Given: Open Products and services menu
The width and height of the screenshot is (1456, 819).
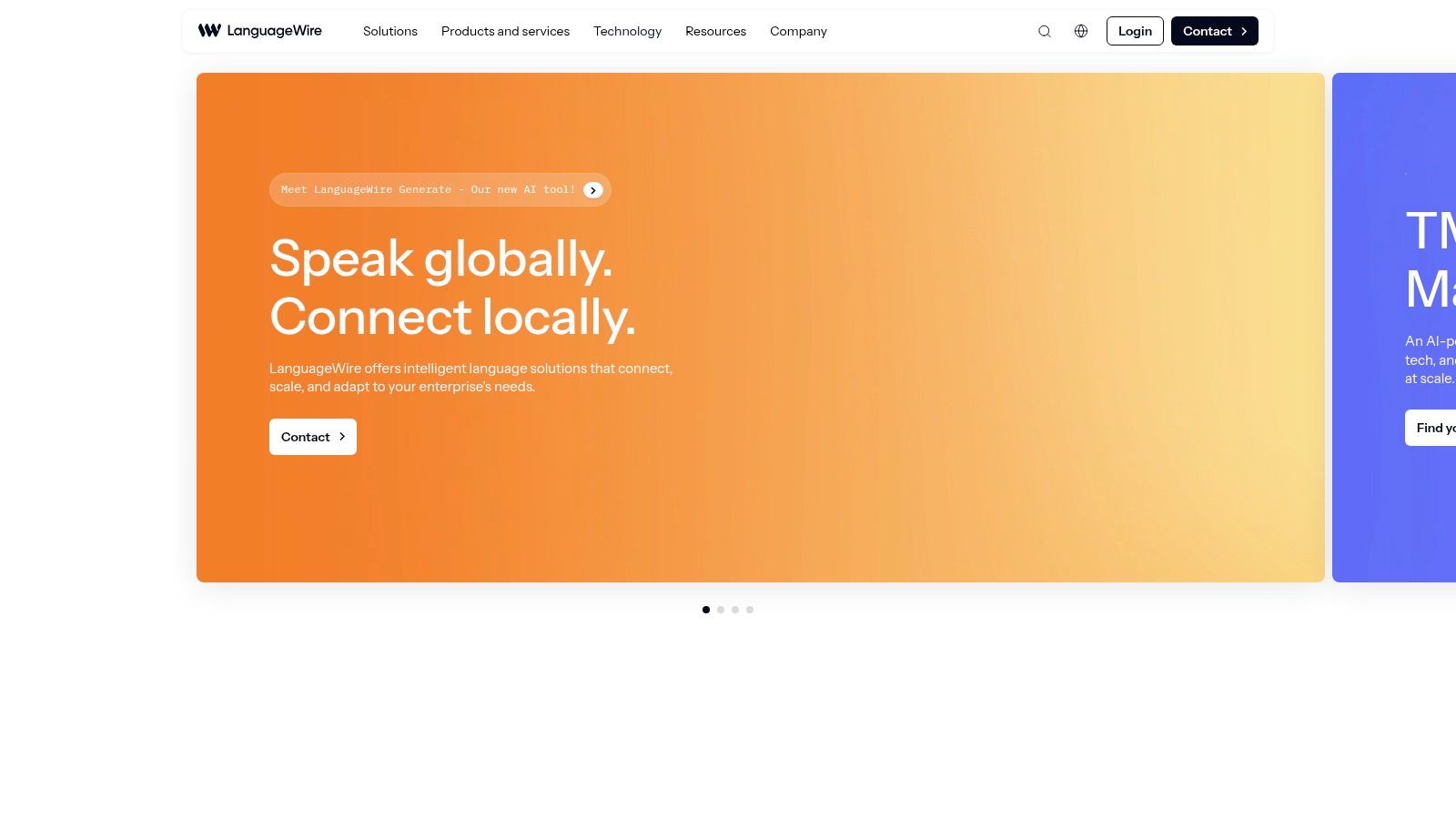Looking at the screenshot, I should (x=505, y=31).
